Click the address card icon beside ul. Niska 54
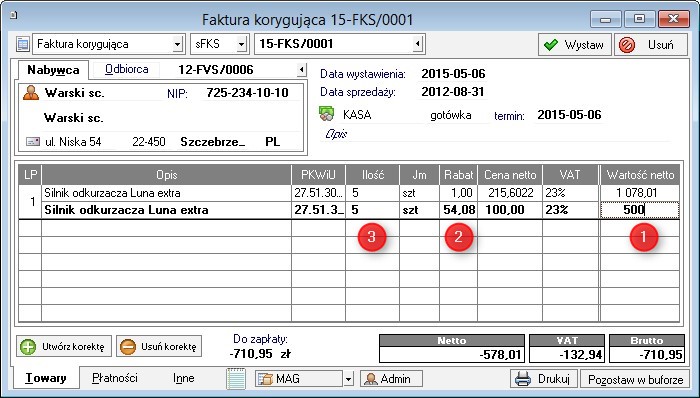The height and width of the screenshot is (398, 700). [x=33, y=142]
